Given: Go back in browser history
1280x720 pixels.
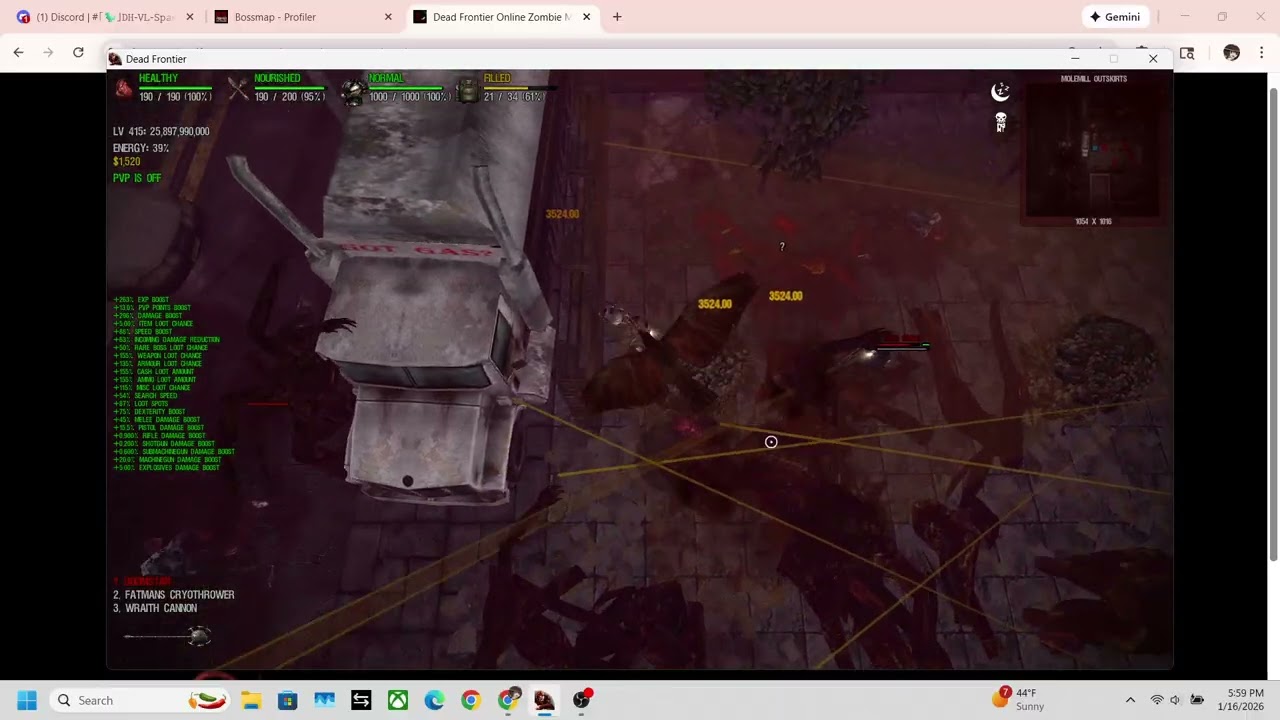Looking at the screenshot, I should (18, 53).
